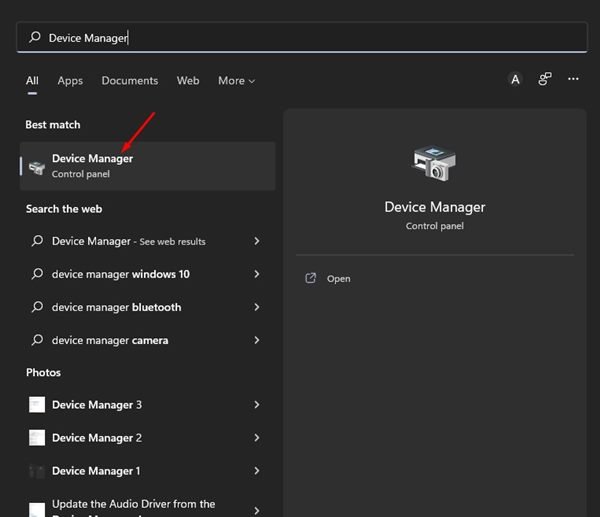600x517 pixels.
Task: Click the Device Manager 2 photo thumbnail
Action: [37, 438]
